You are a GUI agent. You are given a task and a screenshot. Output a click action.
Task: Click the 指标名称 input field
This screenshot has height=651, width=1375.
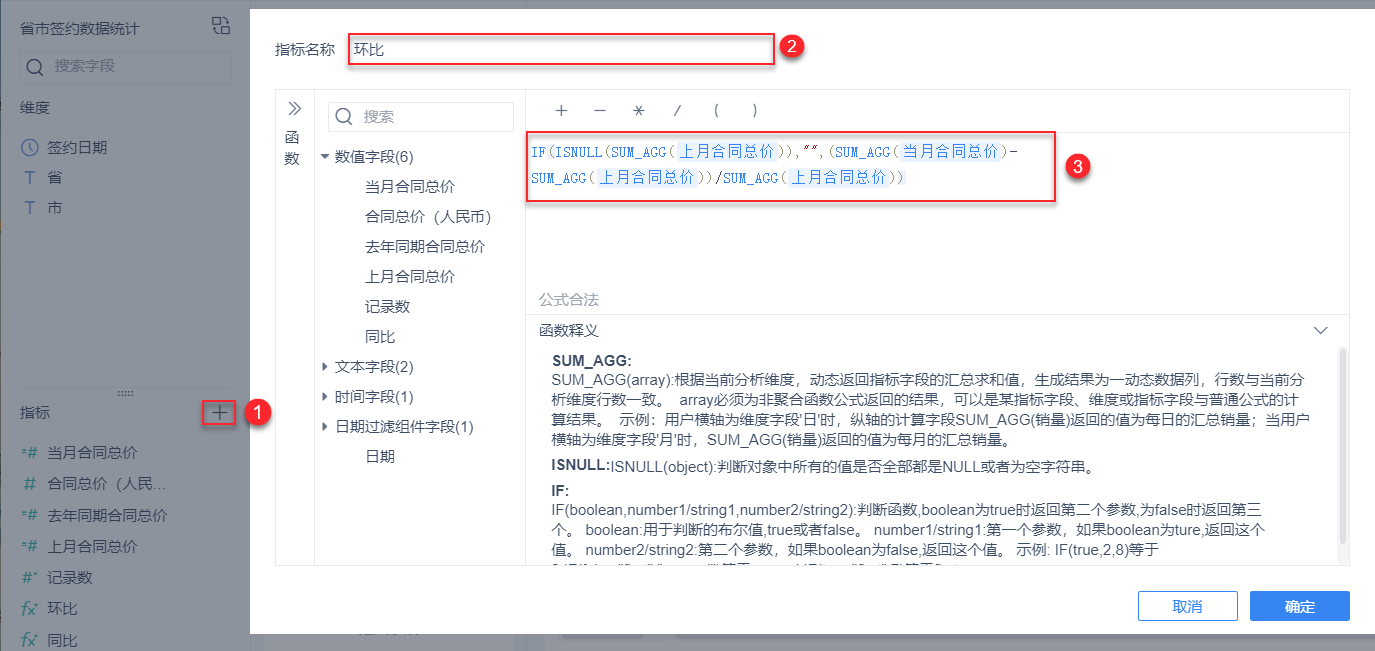[561, 49]
